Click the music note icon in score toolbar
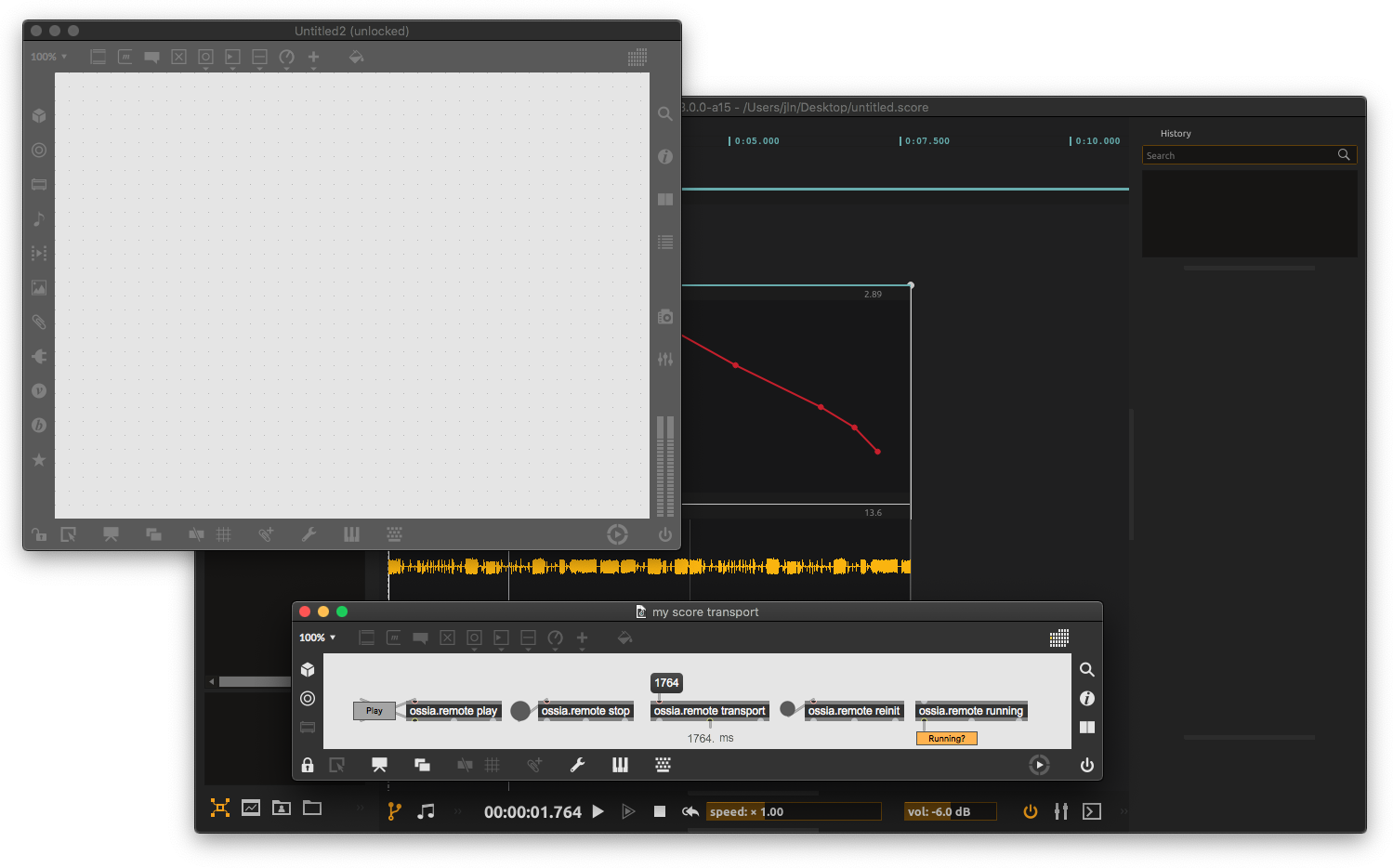Screen dimensions: 1393x868 [x=426, y=811]
